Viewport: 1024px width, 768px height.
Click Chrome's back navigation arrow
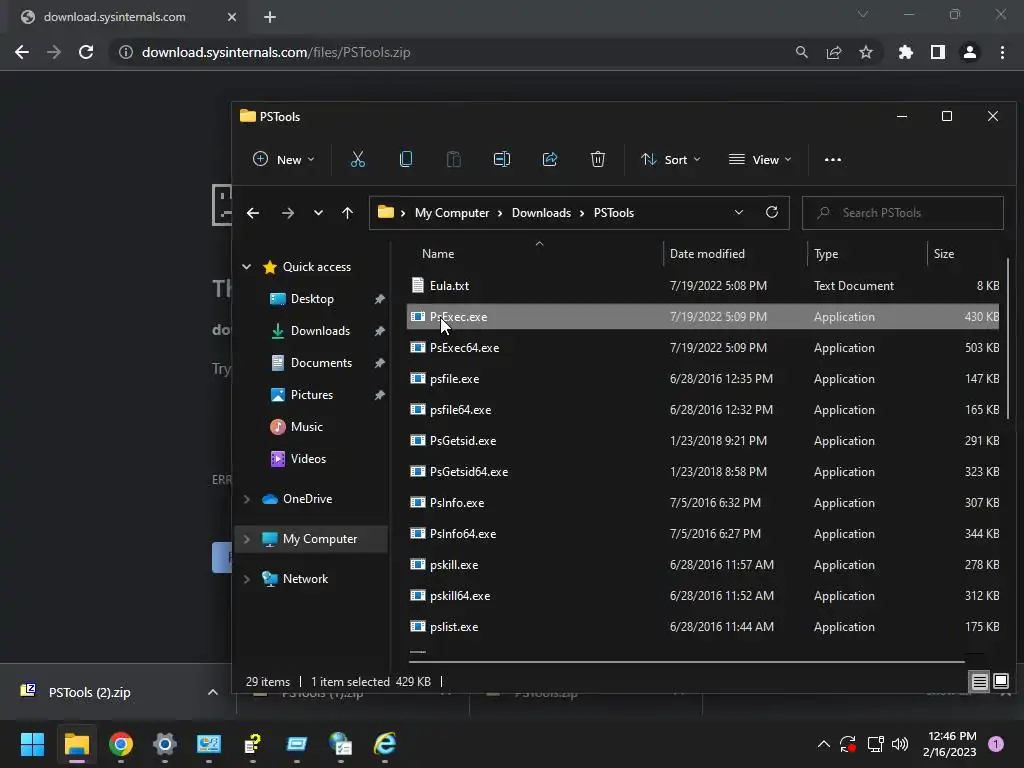[x=22, y=52]
